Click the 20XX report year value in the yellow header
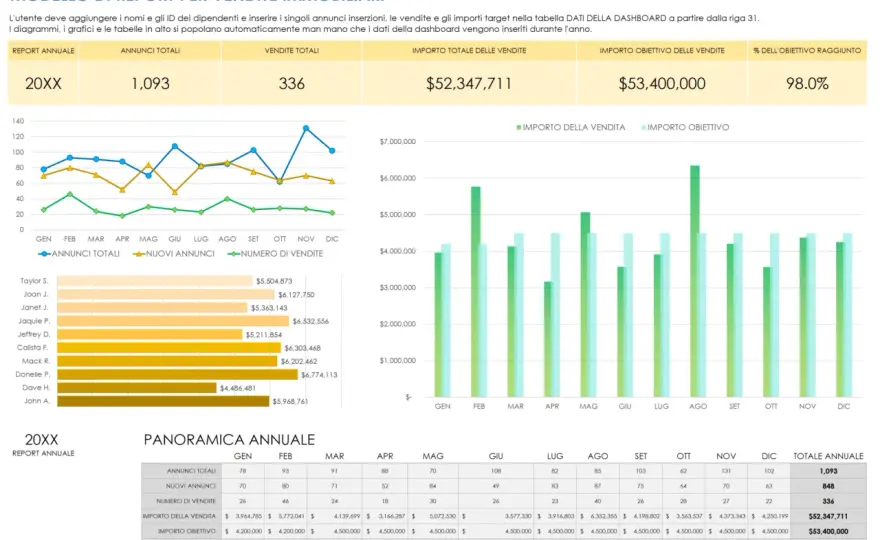The height and width of the screenshot is (540, 880). [43, 84]
